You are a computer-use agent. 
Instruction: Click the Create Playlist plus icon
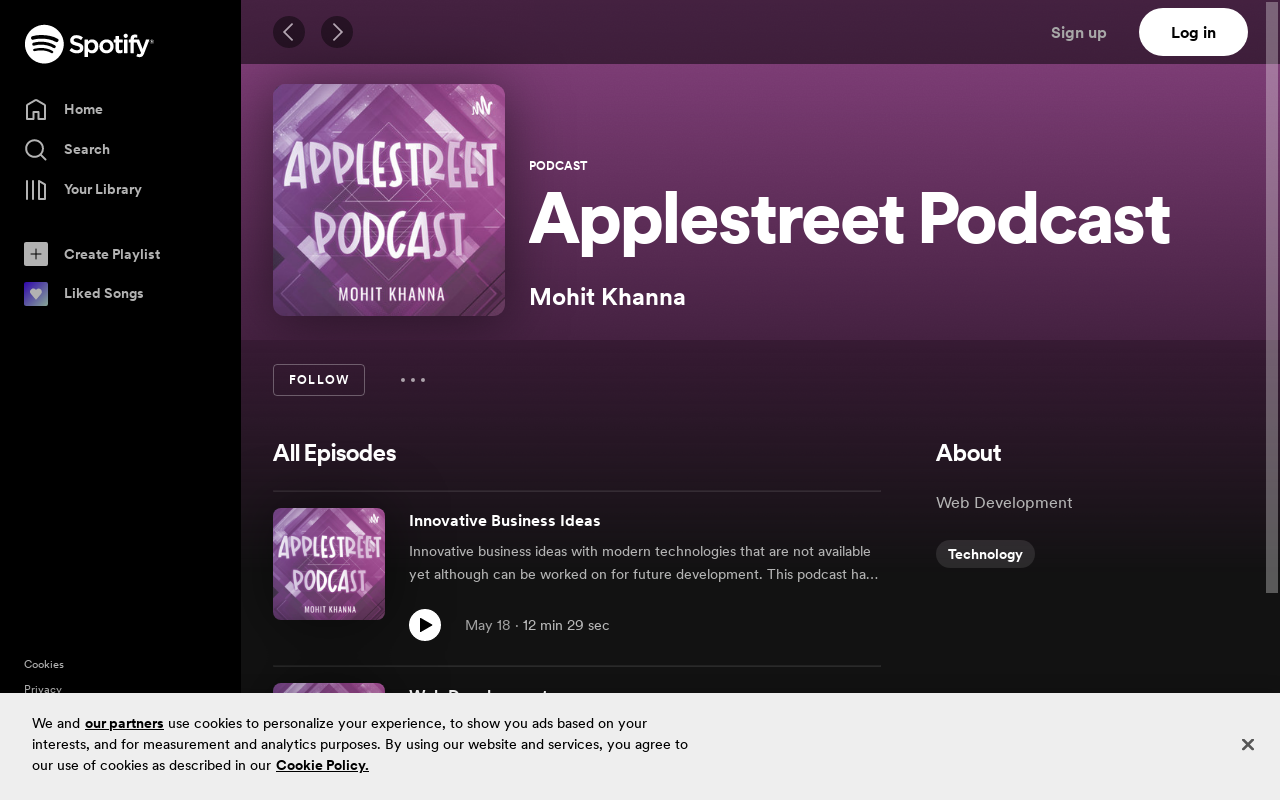[36, 254]
